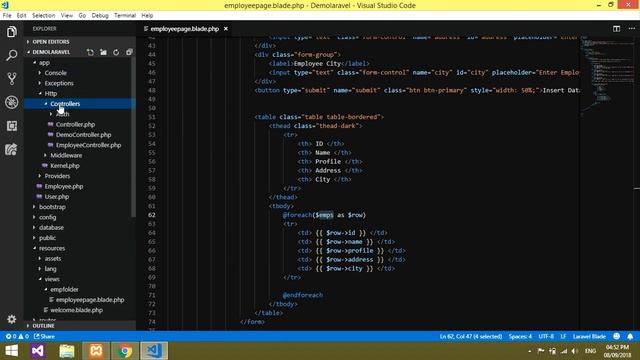Open the Explorer view in activity bar
The width and height of the screenshot is (640, 360).
(x=11, y=32)
